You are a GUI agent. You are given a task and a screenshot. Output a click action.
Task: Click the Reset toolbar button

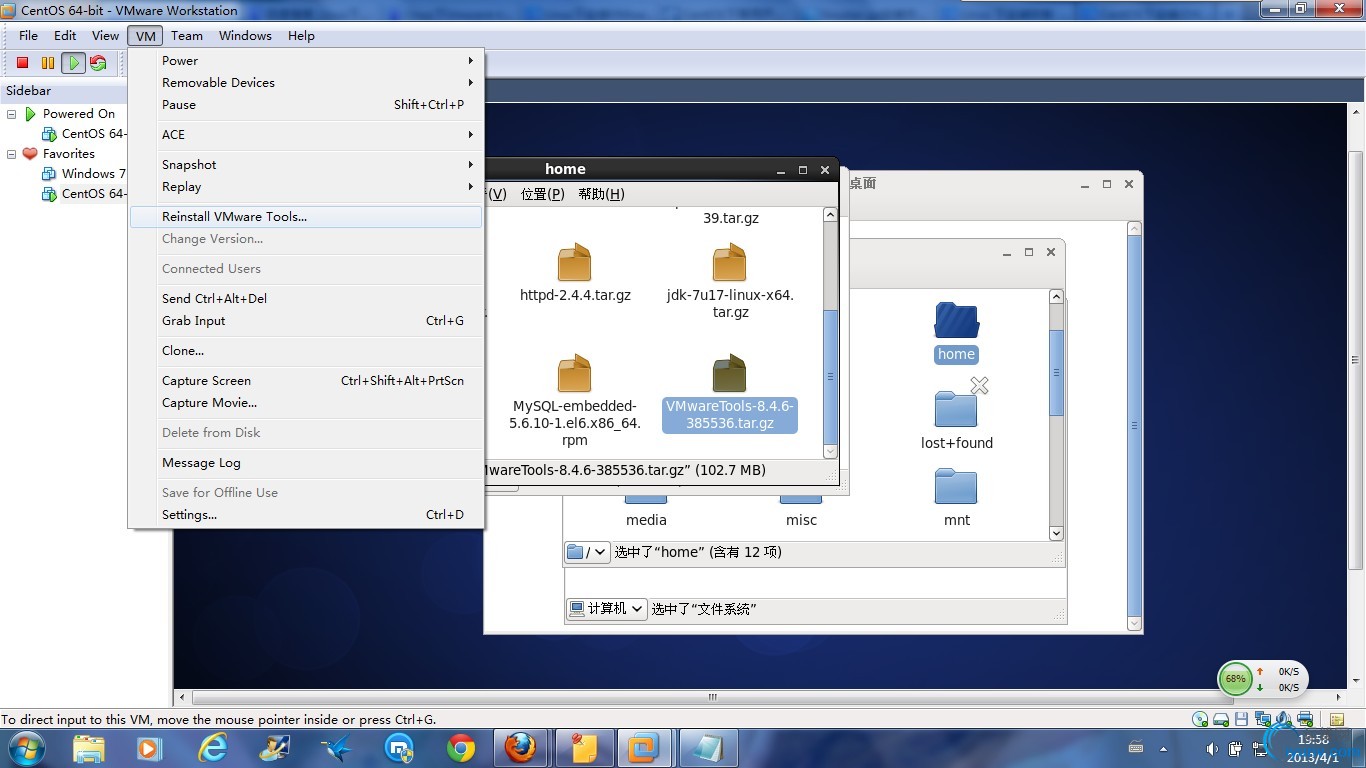(98, 63)
